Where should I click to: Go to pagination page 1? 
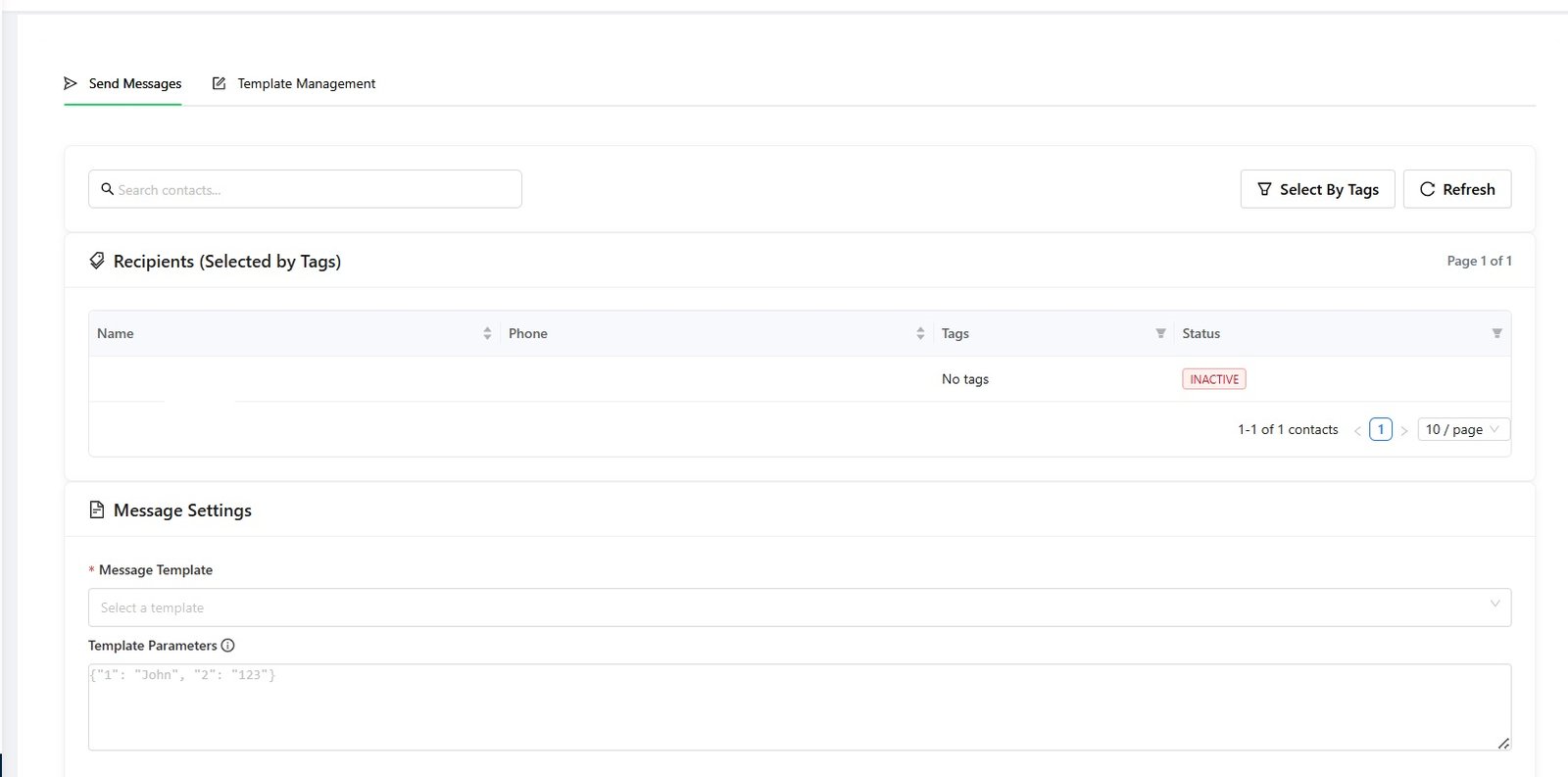coord(1380,430)
